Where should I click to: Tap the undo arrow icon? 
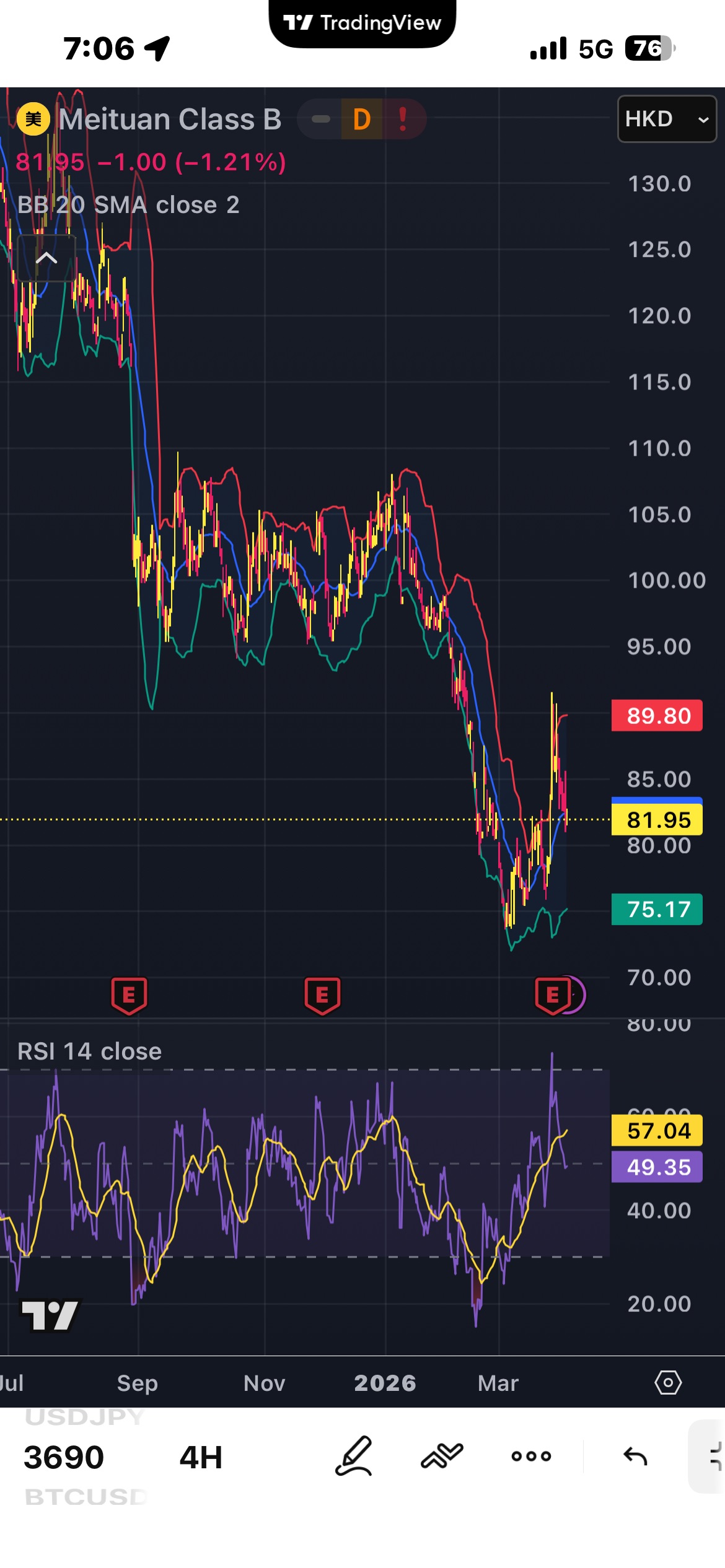(635, 1456)
